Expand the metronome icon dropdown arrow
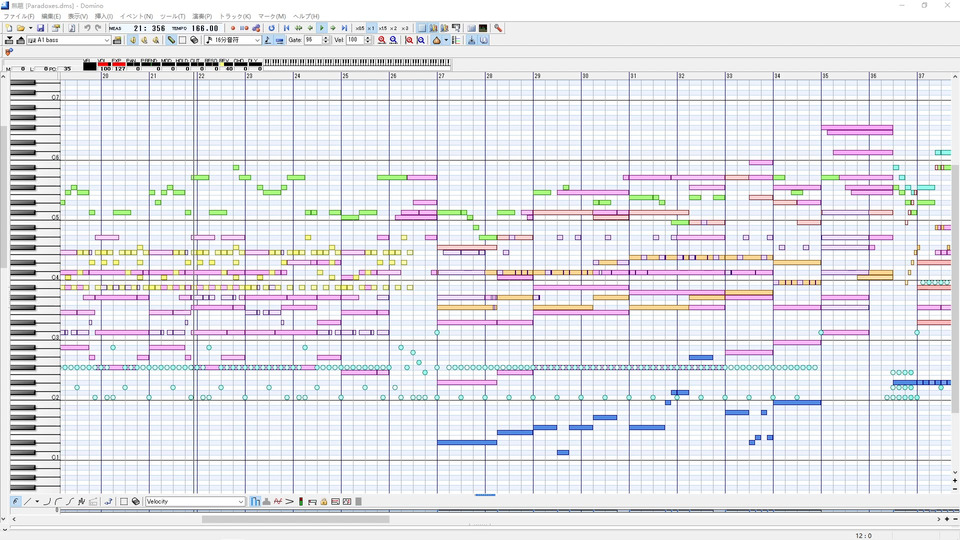This screenshot has width=960, height=540. click(446, 40)
